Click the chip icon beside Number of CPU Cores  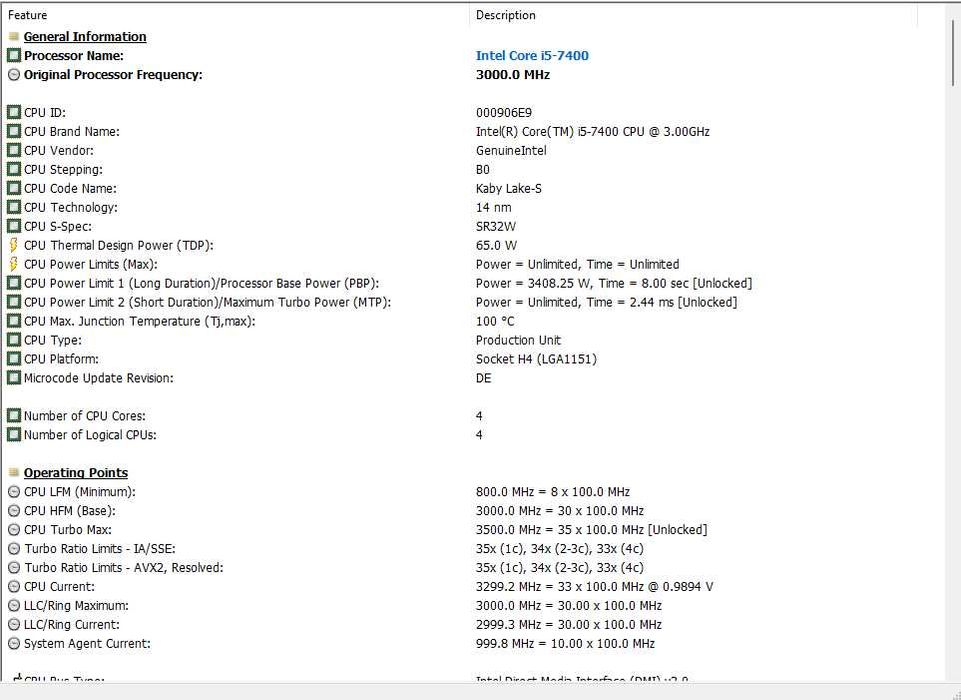point(14,416)
